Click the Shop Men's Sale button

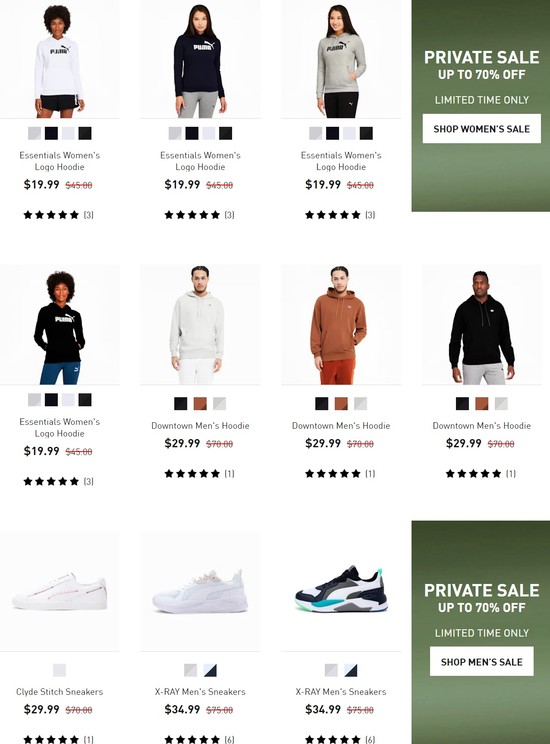tap(481, 661)
